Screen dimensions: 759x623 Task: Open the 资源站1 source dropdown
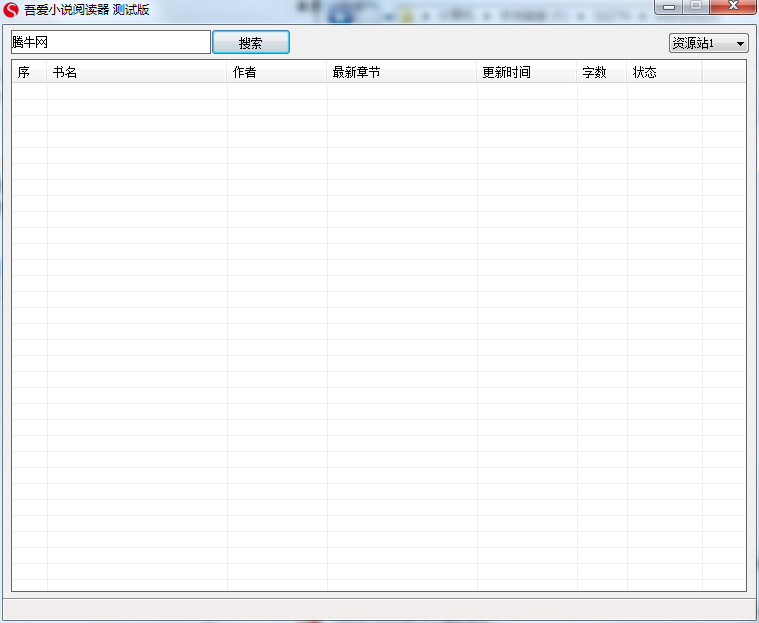[x=709, y=43]
